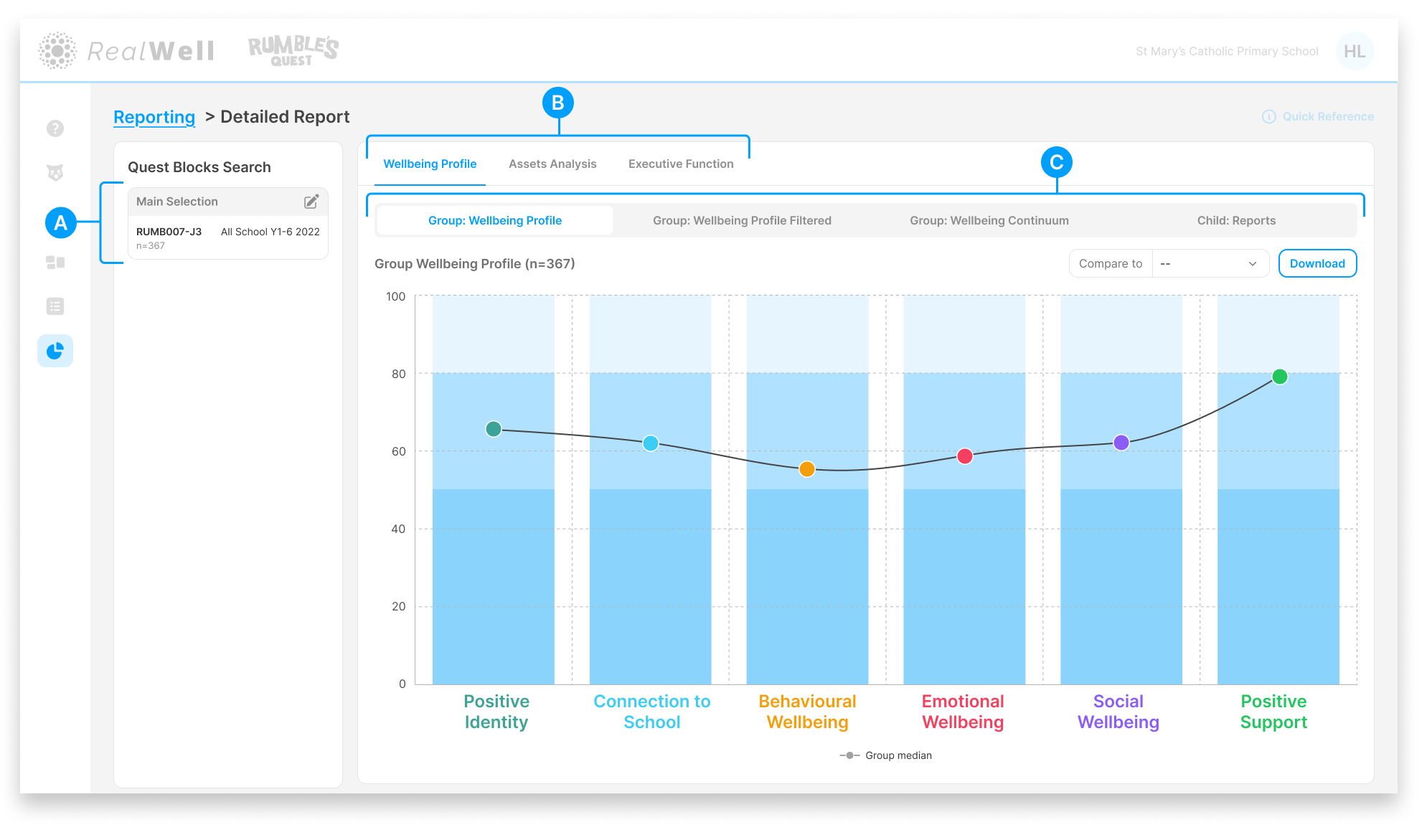Viewport: 1427px width, 840px height.
Task: Open the Child: Reports tab
Action: click(1235, 220)
